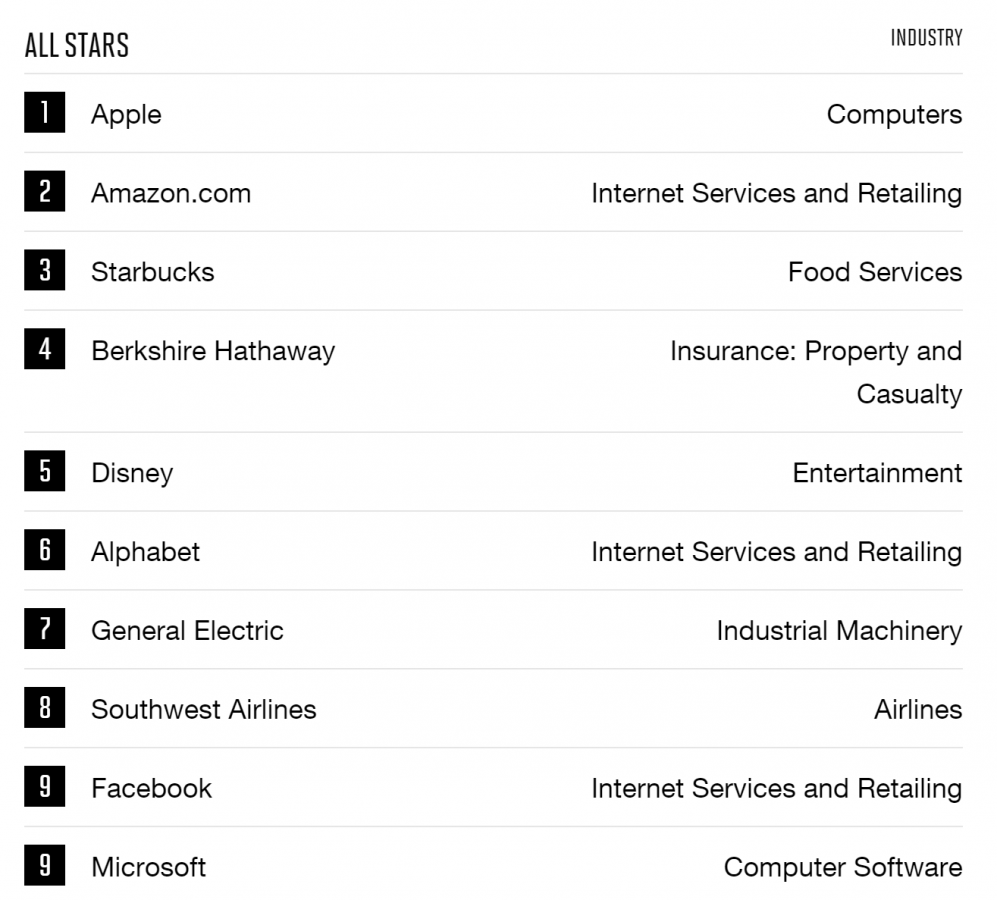Select the Microsoft company name
997x900 pixels.
pos(148,868)
